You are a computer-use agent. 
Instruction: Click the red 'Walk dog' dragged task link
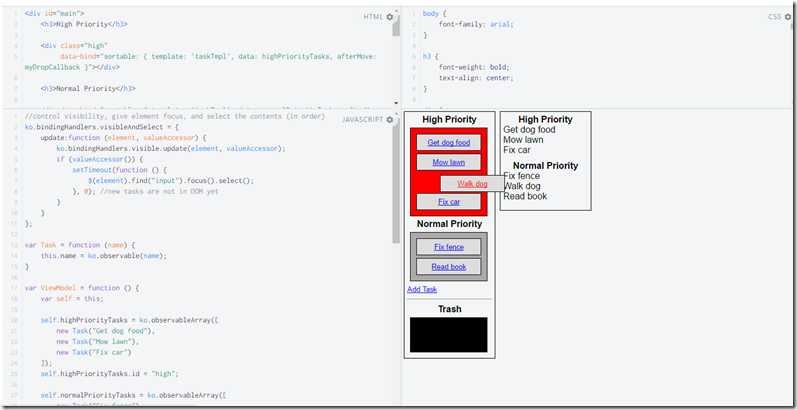[472, 184]
